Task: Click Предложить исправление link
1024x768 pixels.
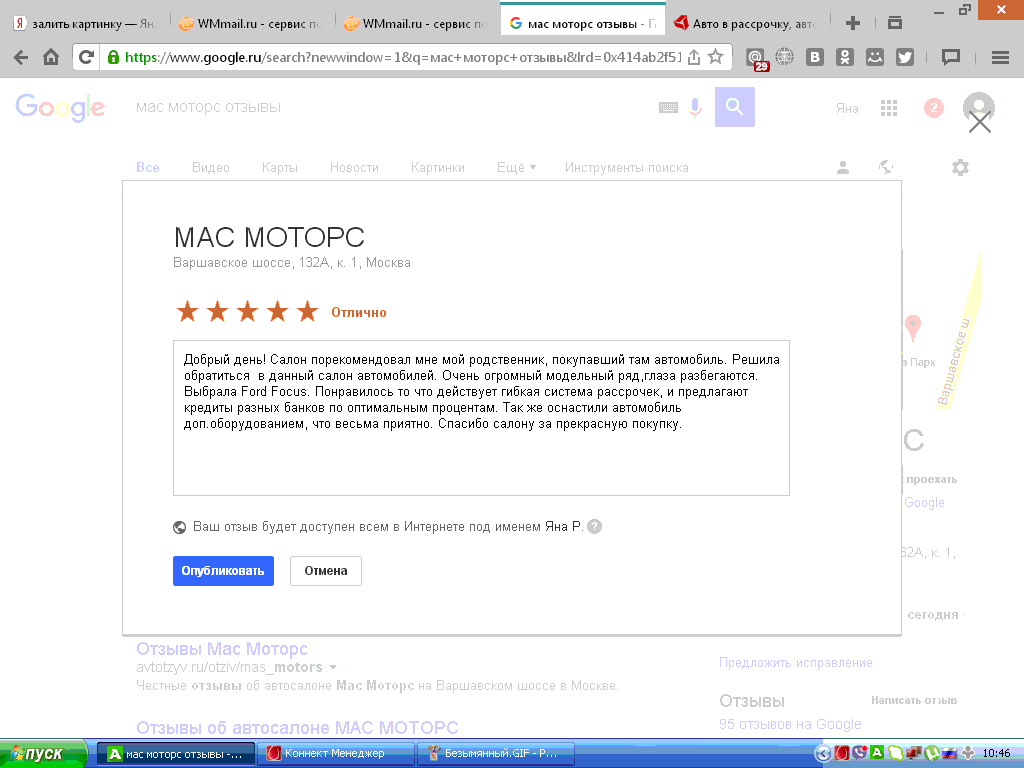Action: point(795,663)
